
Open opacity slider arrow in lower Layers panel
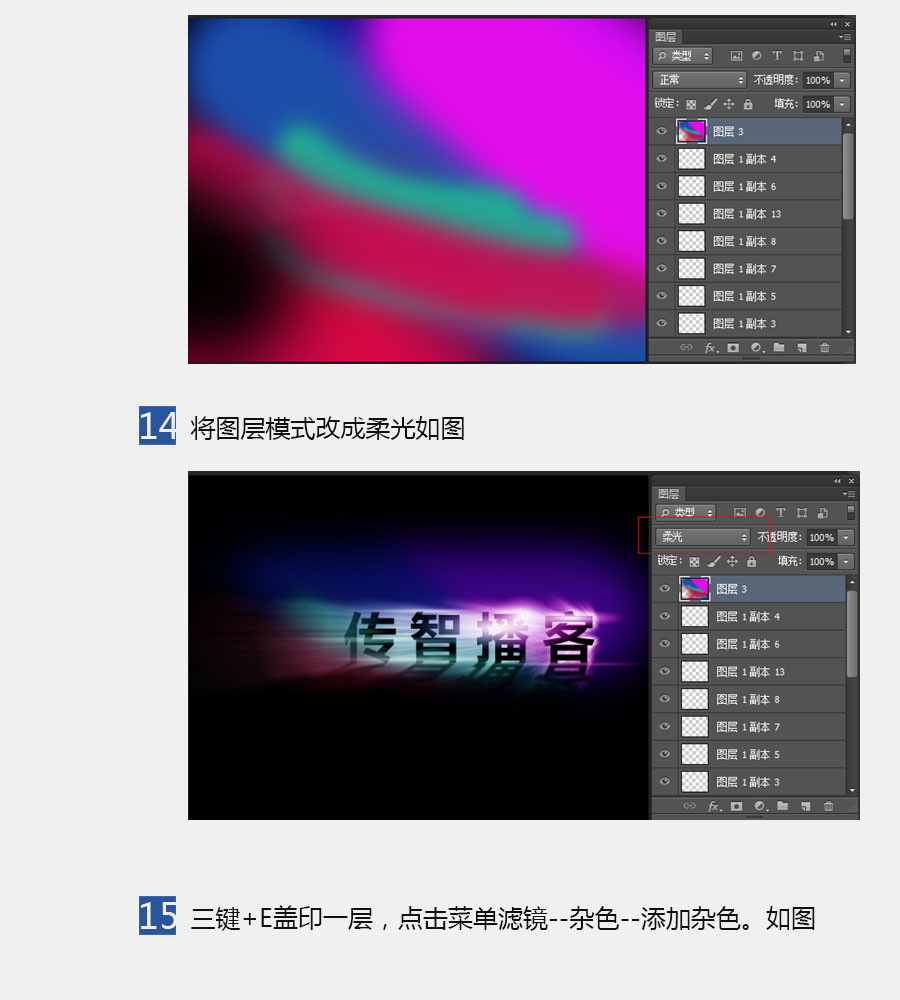(x=846, y=538)
